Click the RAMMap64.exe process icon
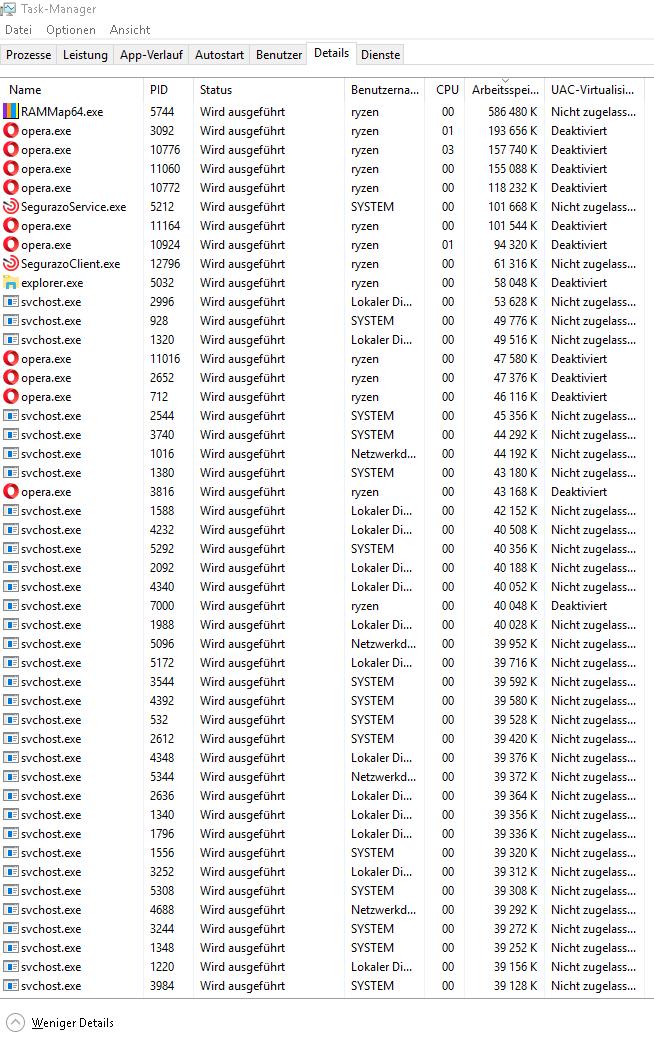This screenshot has width=654, height=1046. 11,111
